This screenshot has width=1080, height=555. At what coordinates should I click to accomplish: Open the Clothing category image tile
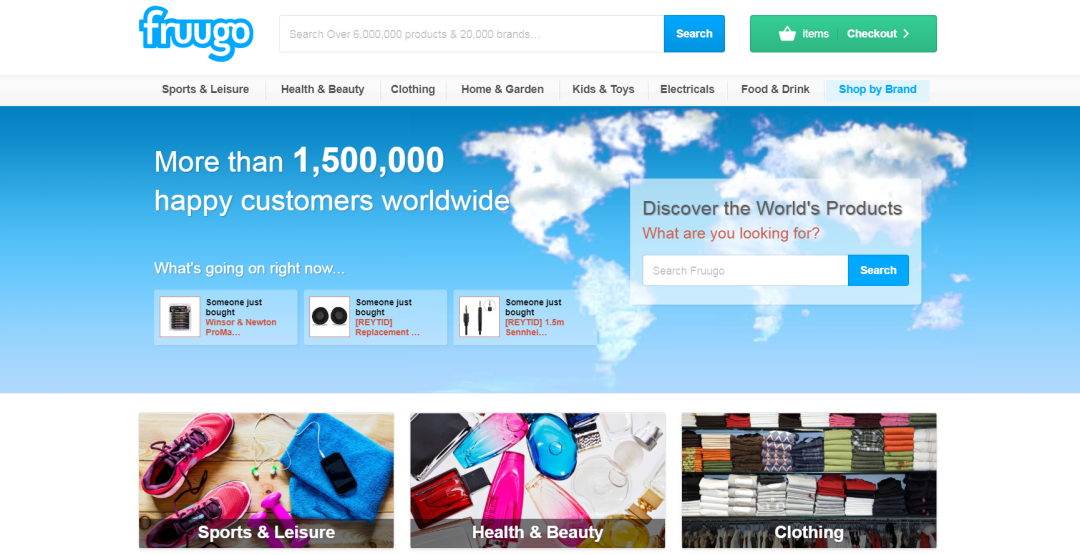click(x=809, y=480)
